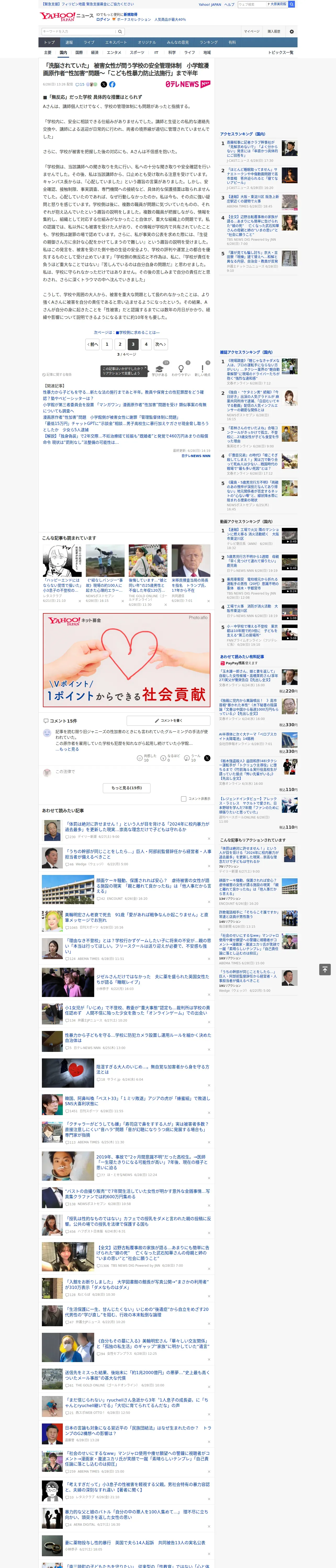Open the ランキング navigation tab
The image size is (336, 1568).
click(209, 43)
